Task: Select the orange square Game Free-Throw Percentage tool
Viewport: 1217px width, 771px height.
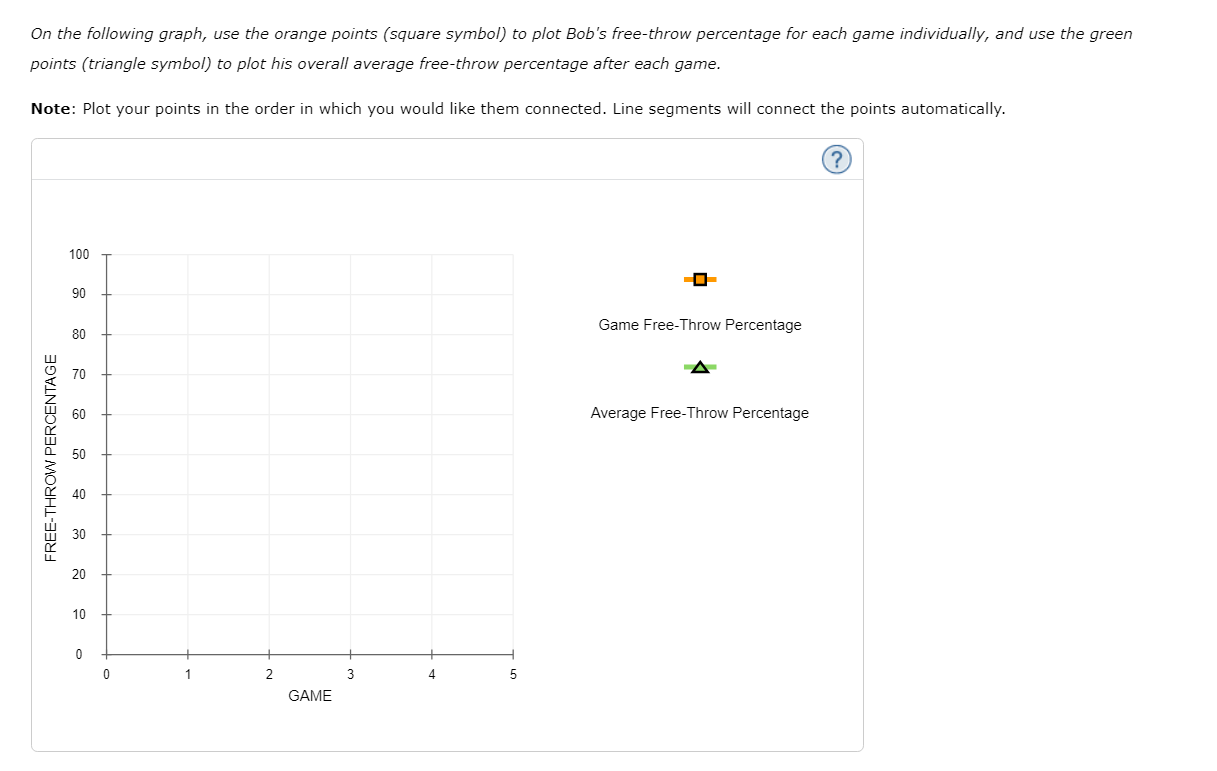Action: click(x=699, y=279)
